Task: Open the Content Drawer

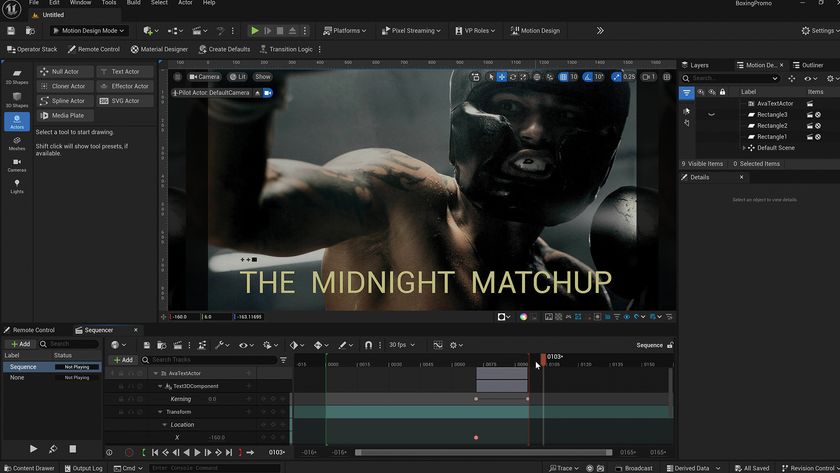Action: coord(29,468)
